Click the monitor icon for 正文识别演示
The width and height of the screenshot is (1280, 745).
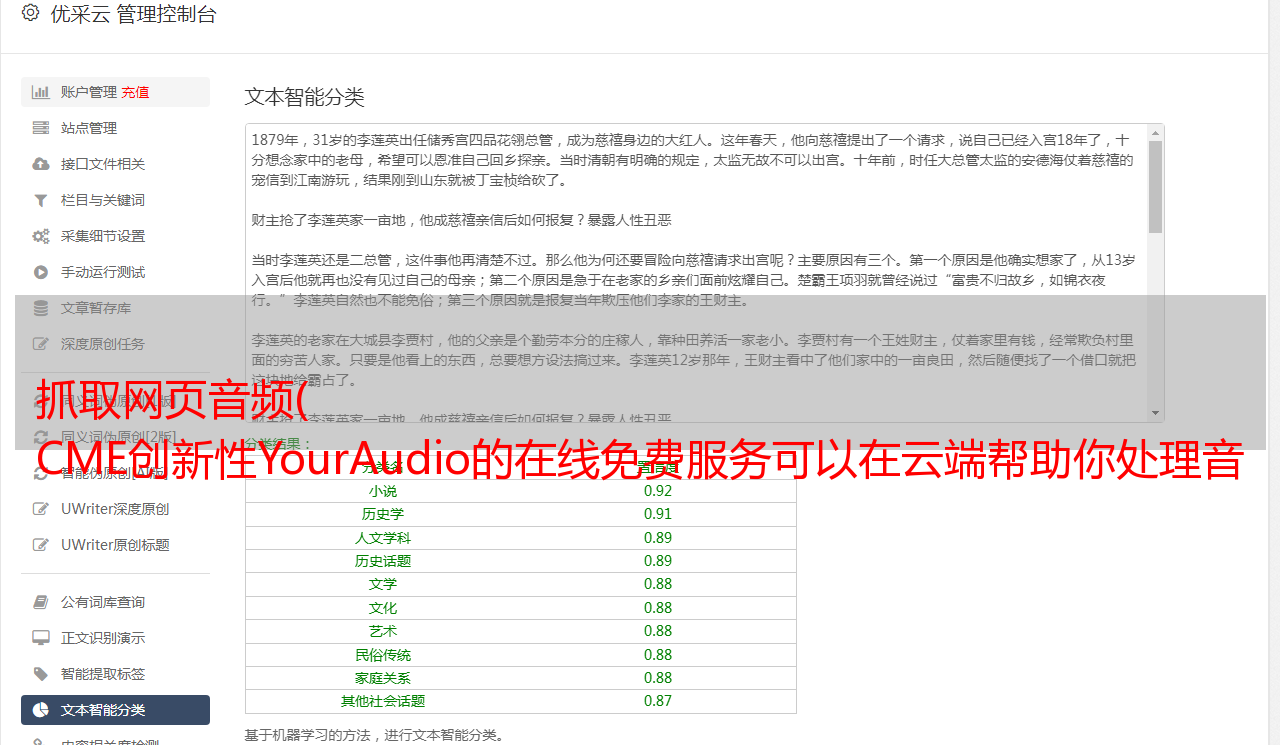(x=41, y=638)
